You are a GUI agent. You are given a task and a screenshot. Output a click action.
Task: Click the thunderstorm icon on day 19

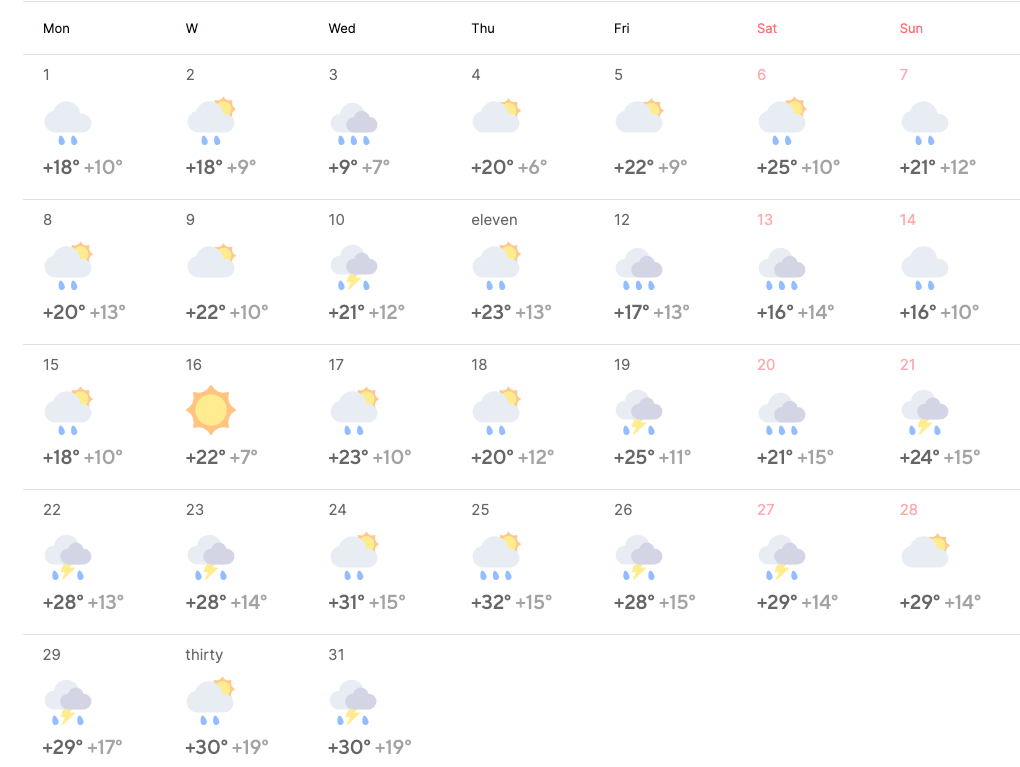click(x=639, y=411)
